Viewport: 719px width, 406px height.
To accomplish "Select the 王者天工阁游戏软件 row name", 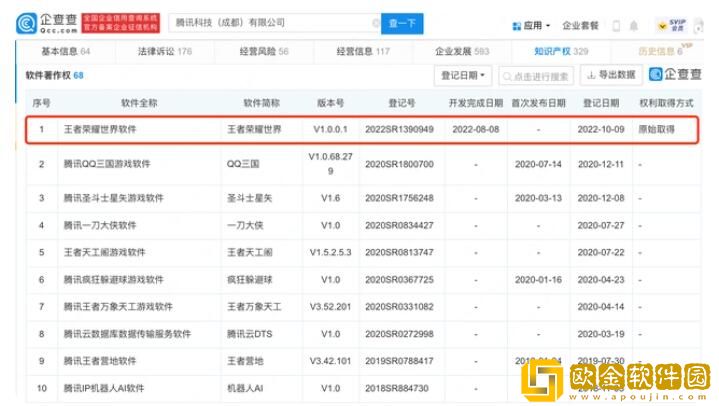I will tap(104, 252).
